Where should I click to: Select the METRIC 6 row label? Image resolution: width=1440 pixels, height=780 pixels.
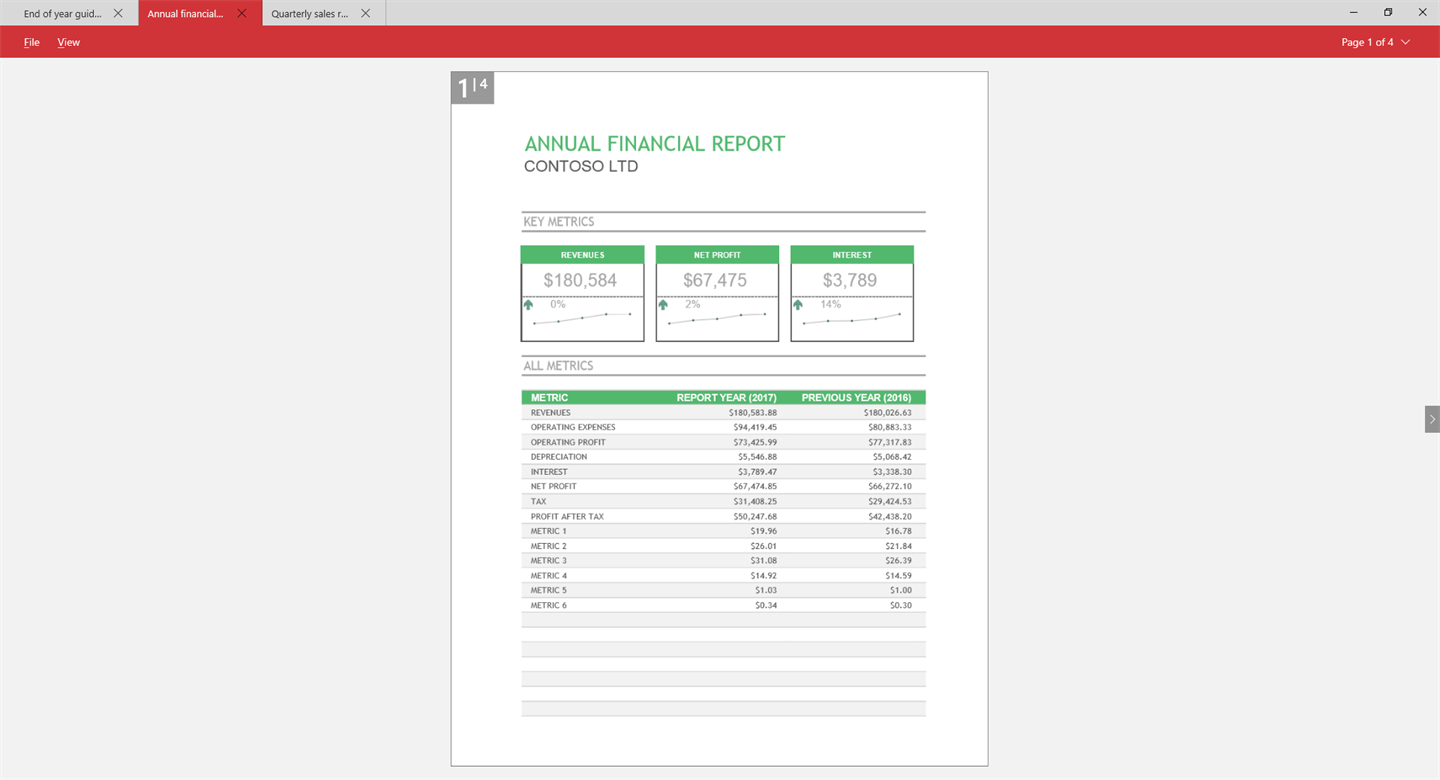click(548, 605)
